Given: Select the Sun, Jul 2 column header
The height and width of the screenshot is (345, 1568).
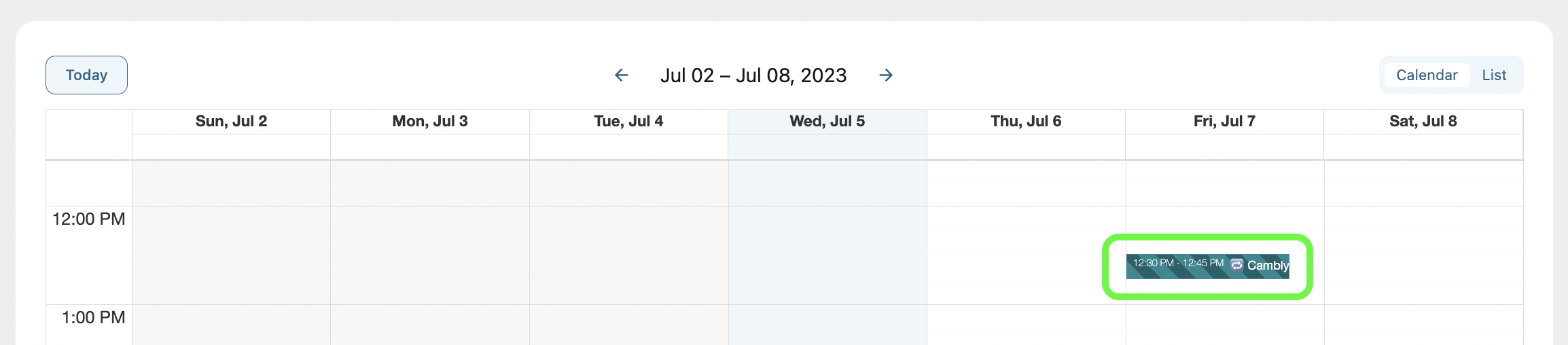Looking at the screenshot, I should 231,122.
